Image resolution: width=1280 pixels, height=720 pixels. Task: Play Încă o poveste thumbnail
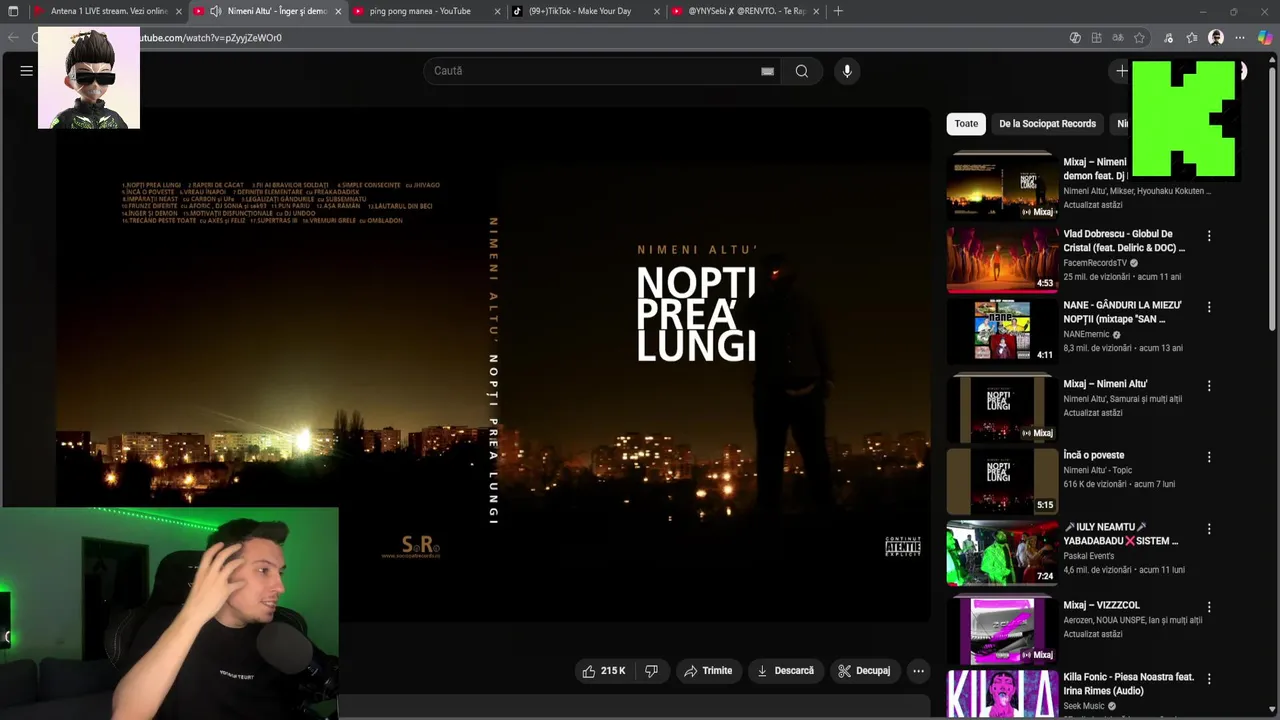click(x=1001, y=481)
